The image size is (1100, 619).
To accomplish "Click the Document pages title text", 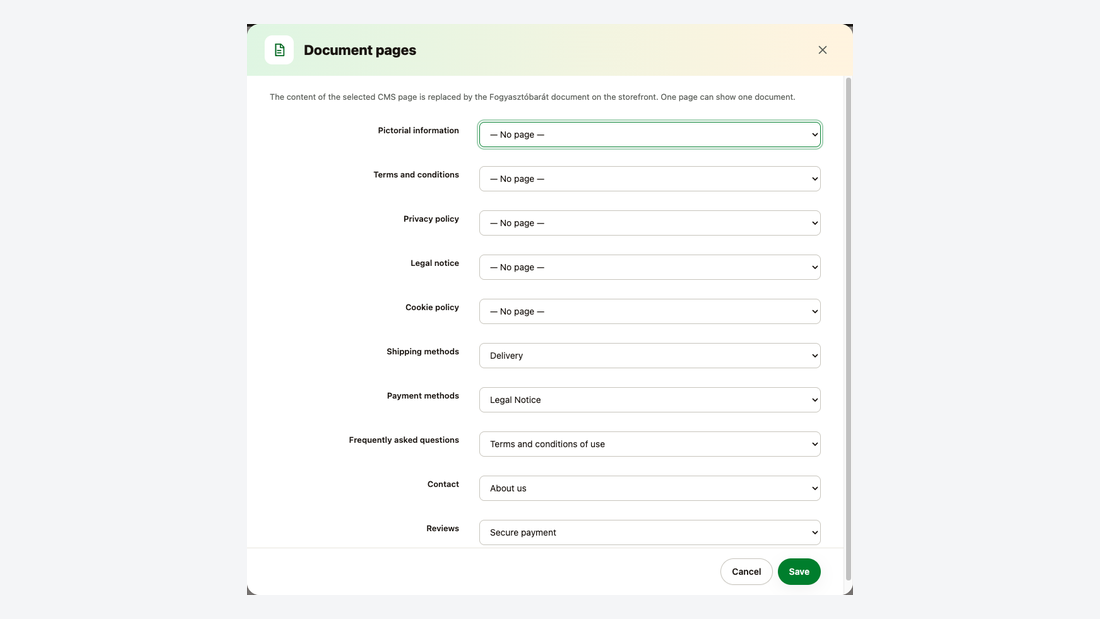I will [360, 51].
